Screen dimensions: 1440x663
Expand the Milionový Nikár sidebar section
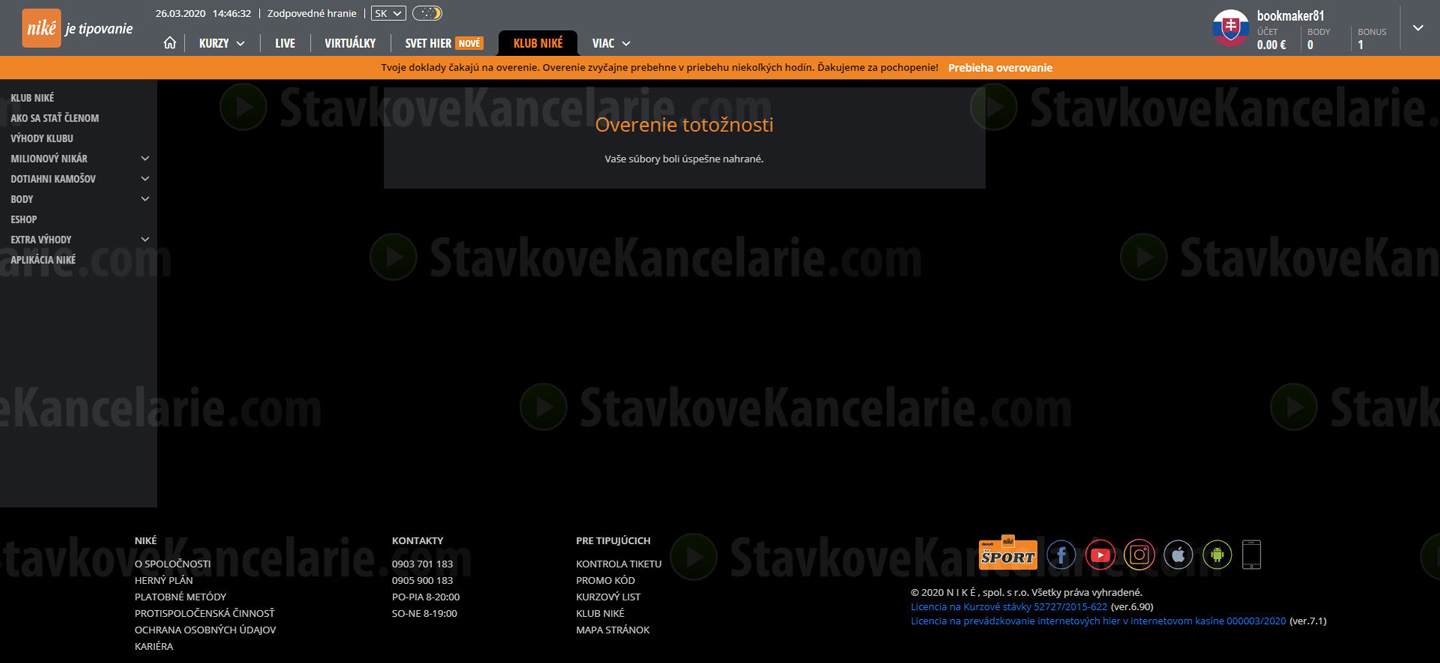pyautogui.click(x=145, y=158)
